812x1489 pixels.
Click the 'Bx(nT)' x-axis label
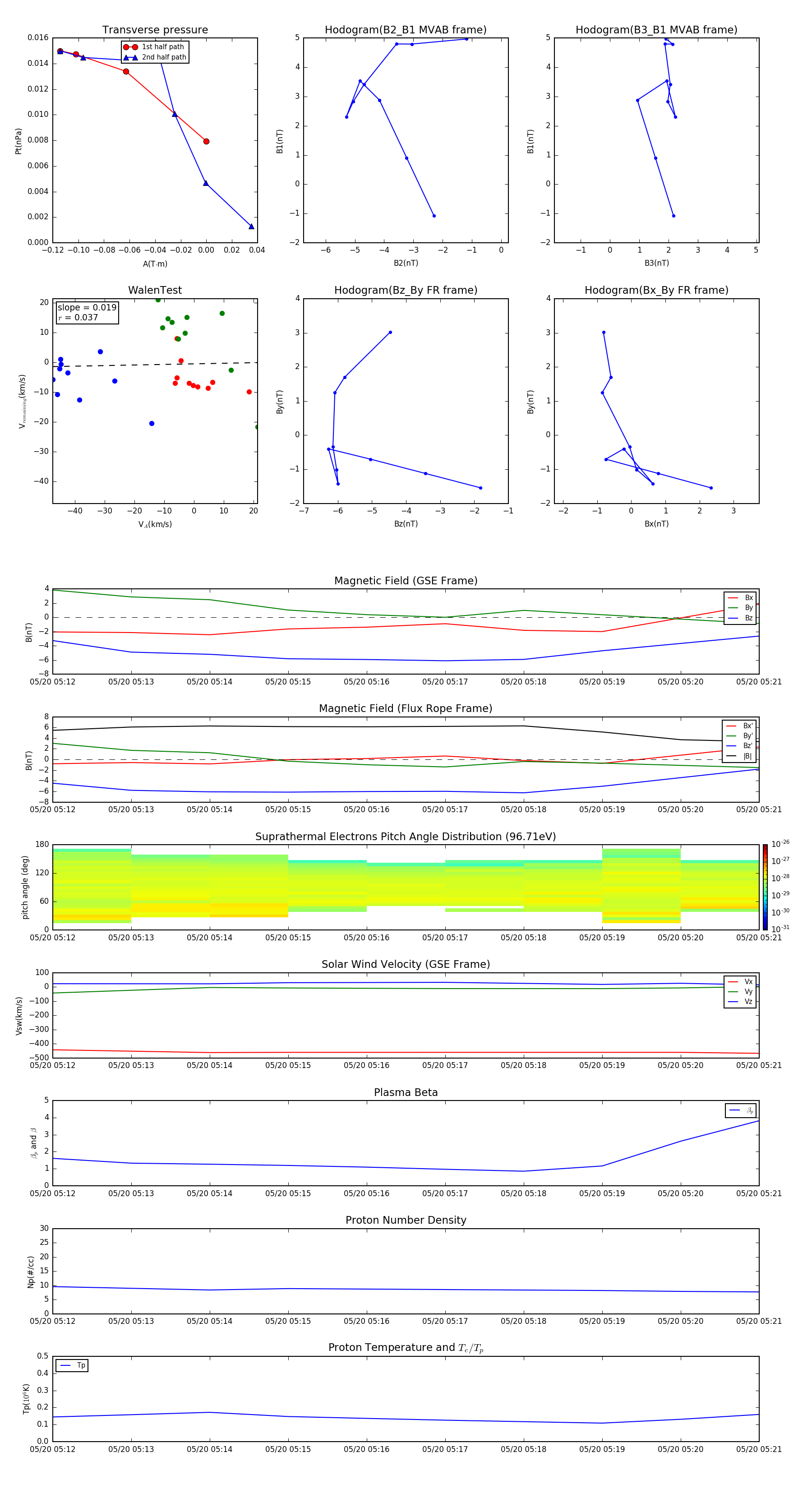656,524
